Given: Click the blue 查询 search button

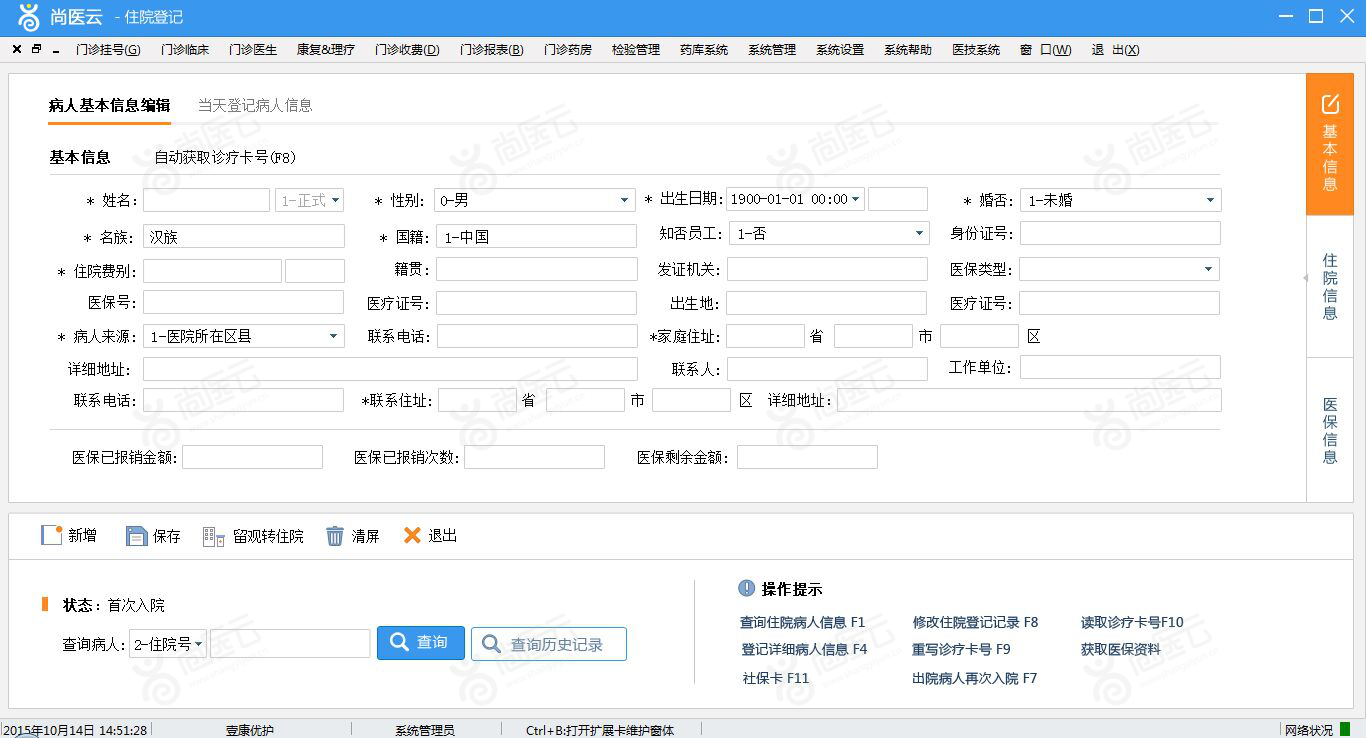Looking at the screenshot, I should (x=421, y=643).
